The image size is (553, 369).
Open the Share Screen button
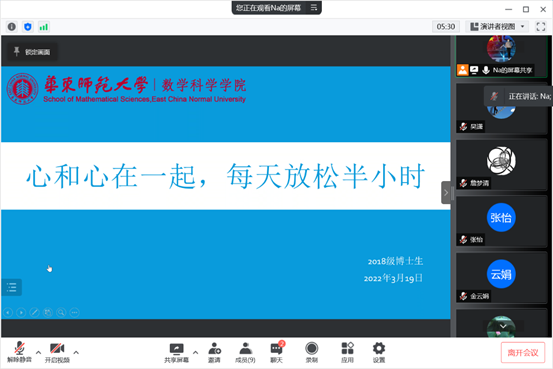pos(176,352)
